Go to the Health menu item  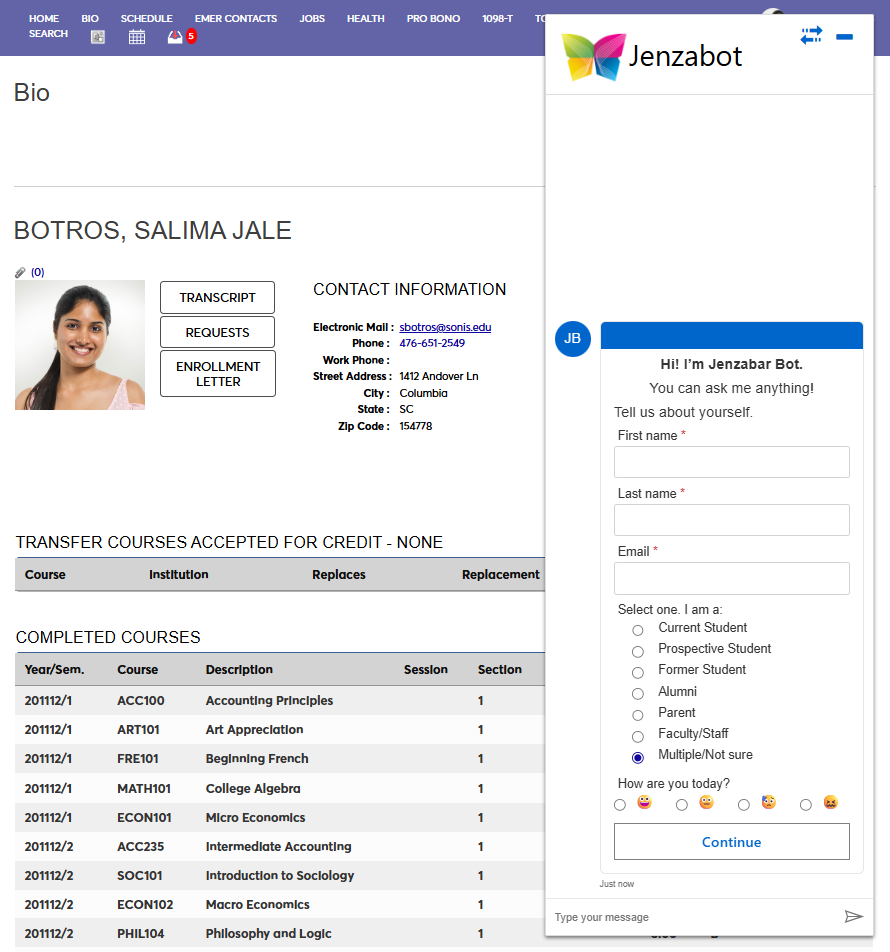click(365, 18)
